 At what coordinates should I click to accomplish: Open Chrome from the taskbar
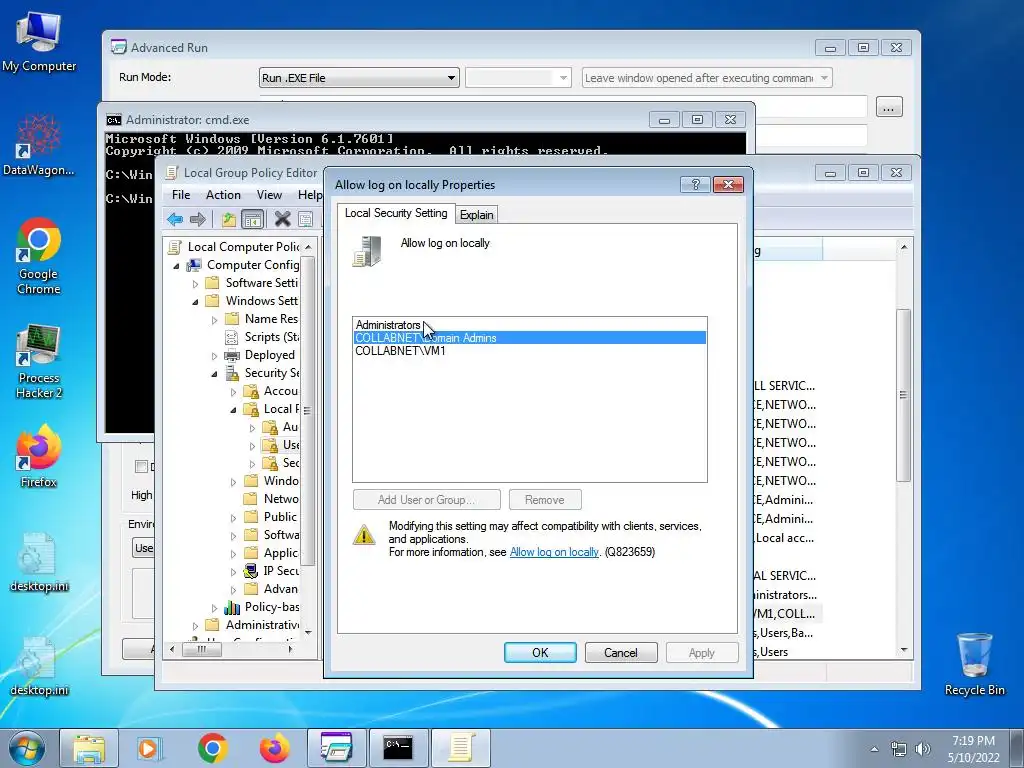212,748
